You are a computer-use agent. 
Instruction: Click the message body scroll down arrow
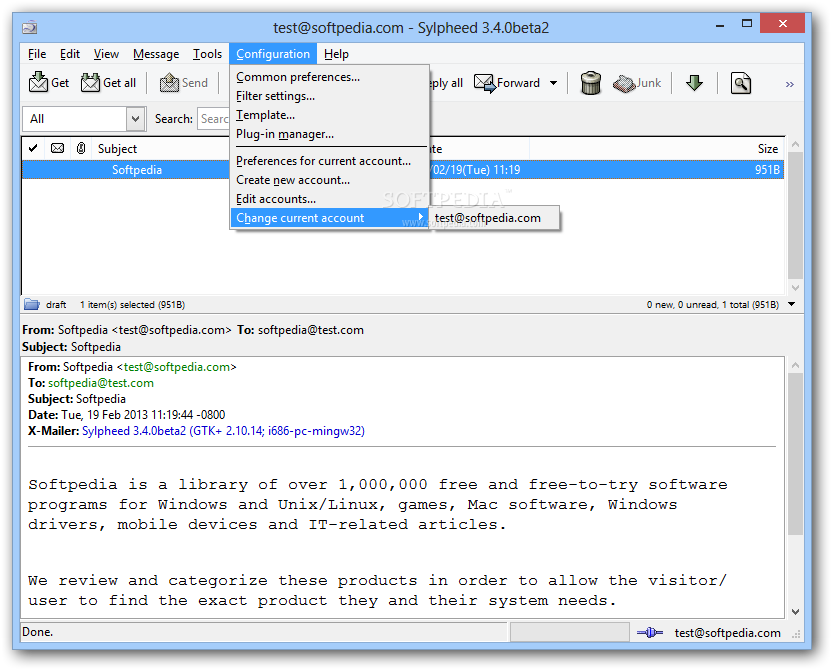[795, 612]
